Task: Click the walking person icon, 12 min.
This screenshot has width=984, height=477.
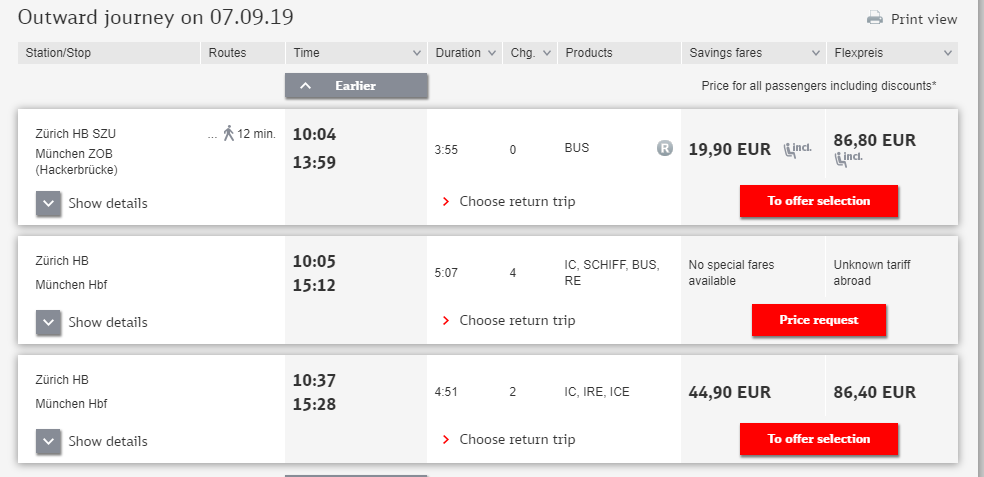Action: 229,133
